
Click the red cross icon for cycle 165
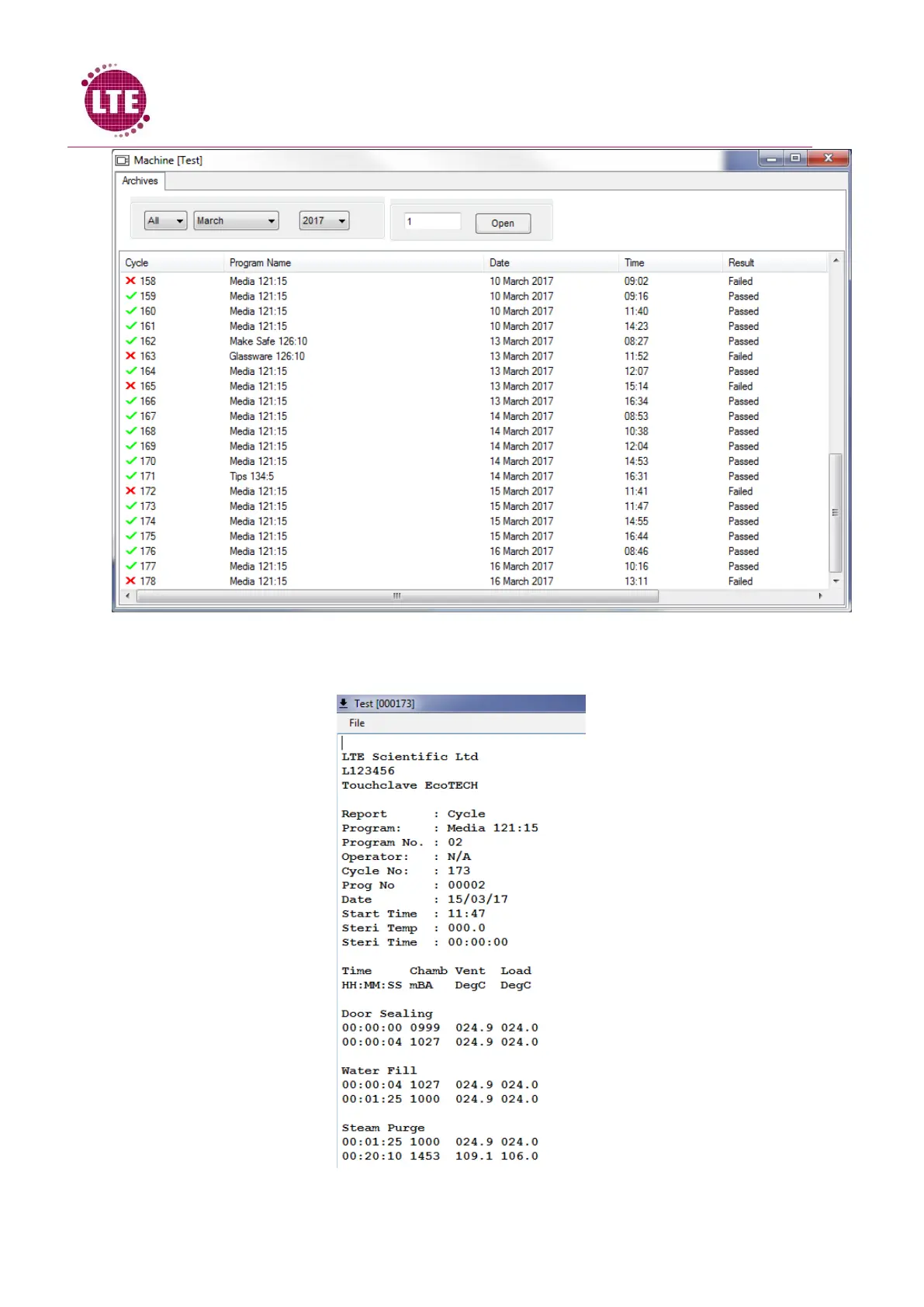(130, 386)
